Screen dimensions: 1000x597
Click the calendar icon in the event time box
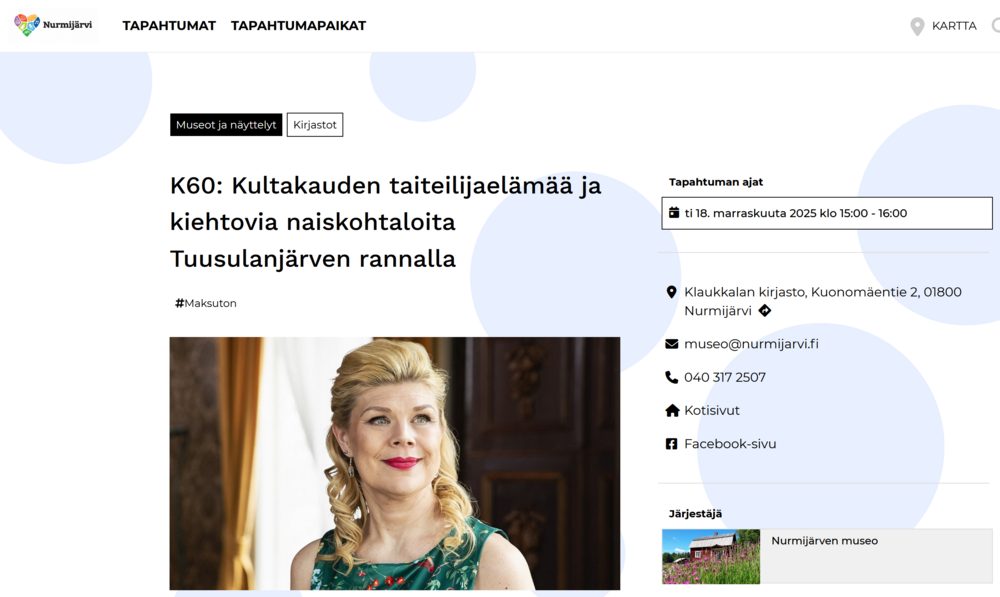[674, 213]
